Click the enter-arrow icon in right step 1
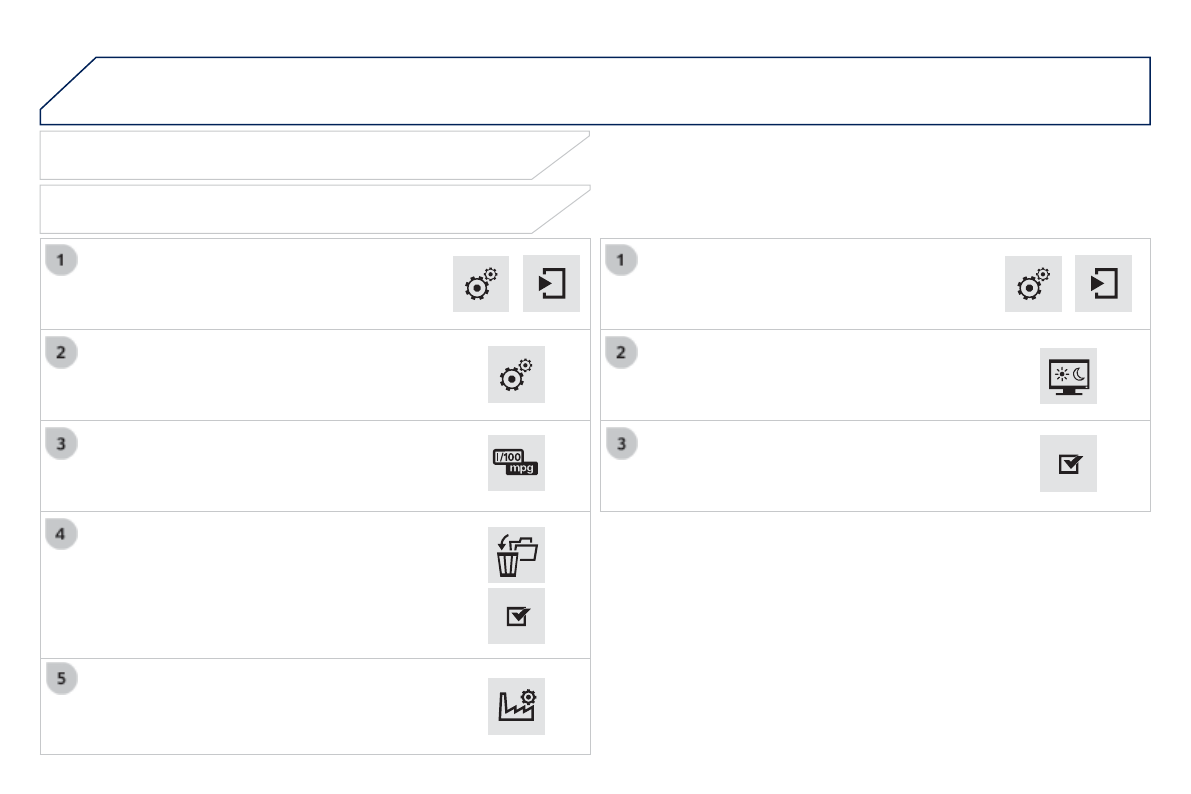This screenshot has width=1191, height=794. coord(1103,284)
